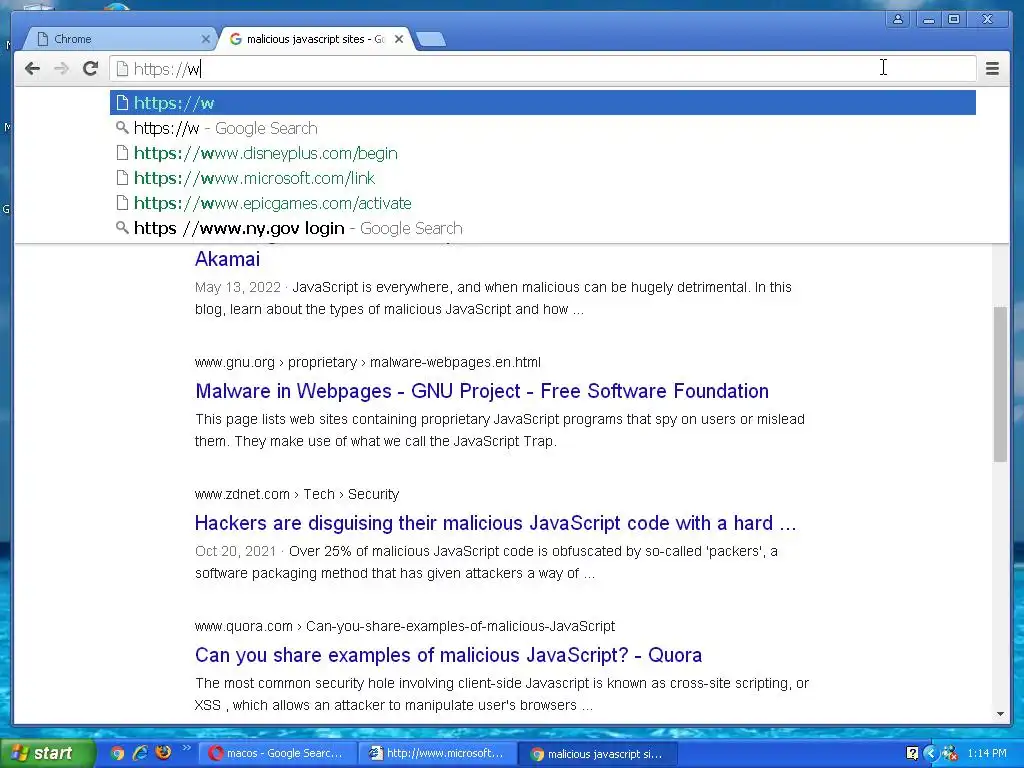
Task: Pick the microsoft.com/link suggestion
Action: click(x=543, y=178)
